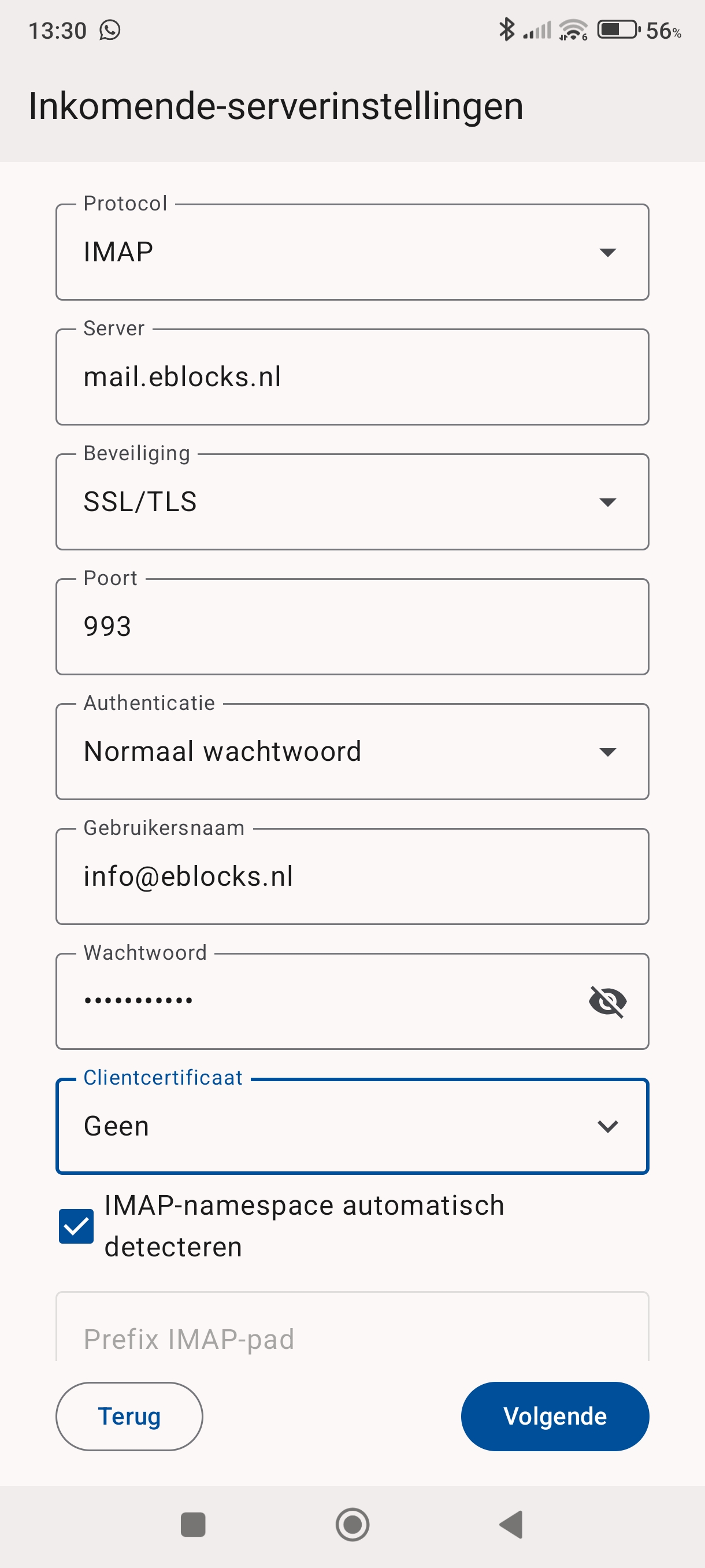Tap the Bluetooth status icon
This screenshot has width=705, height=1568.
[506, 29]
